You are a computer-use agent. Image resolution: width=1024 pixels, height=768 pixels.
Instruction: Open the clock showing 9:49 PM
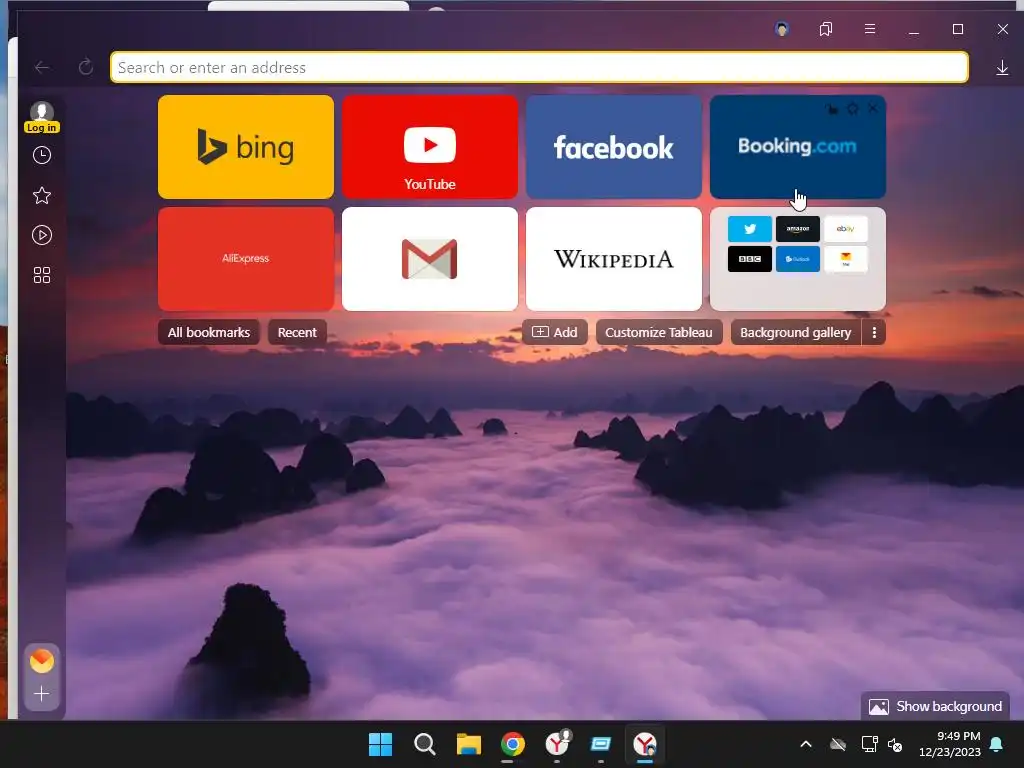950,744
